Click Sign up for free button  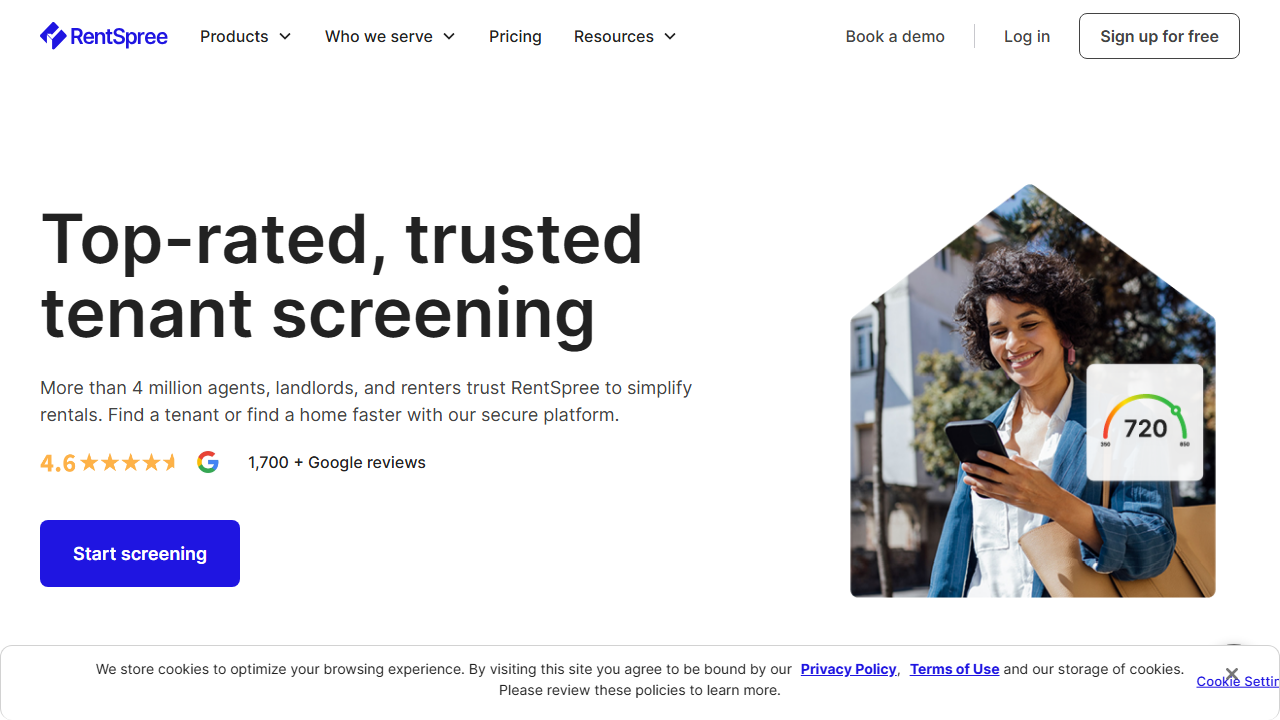(x=1159, y=36)
